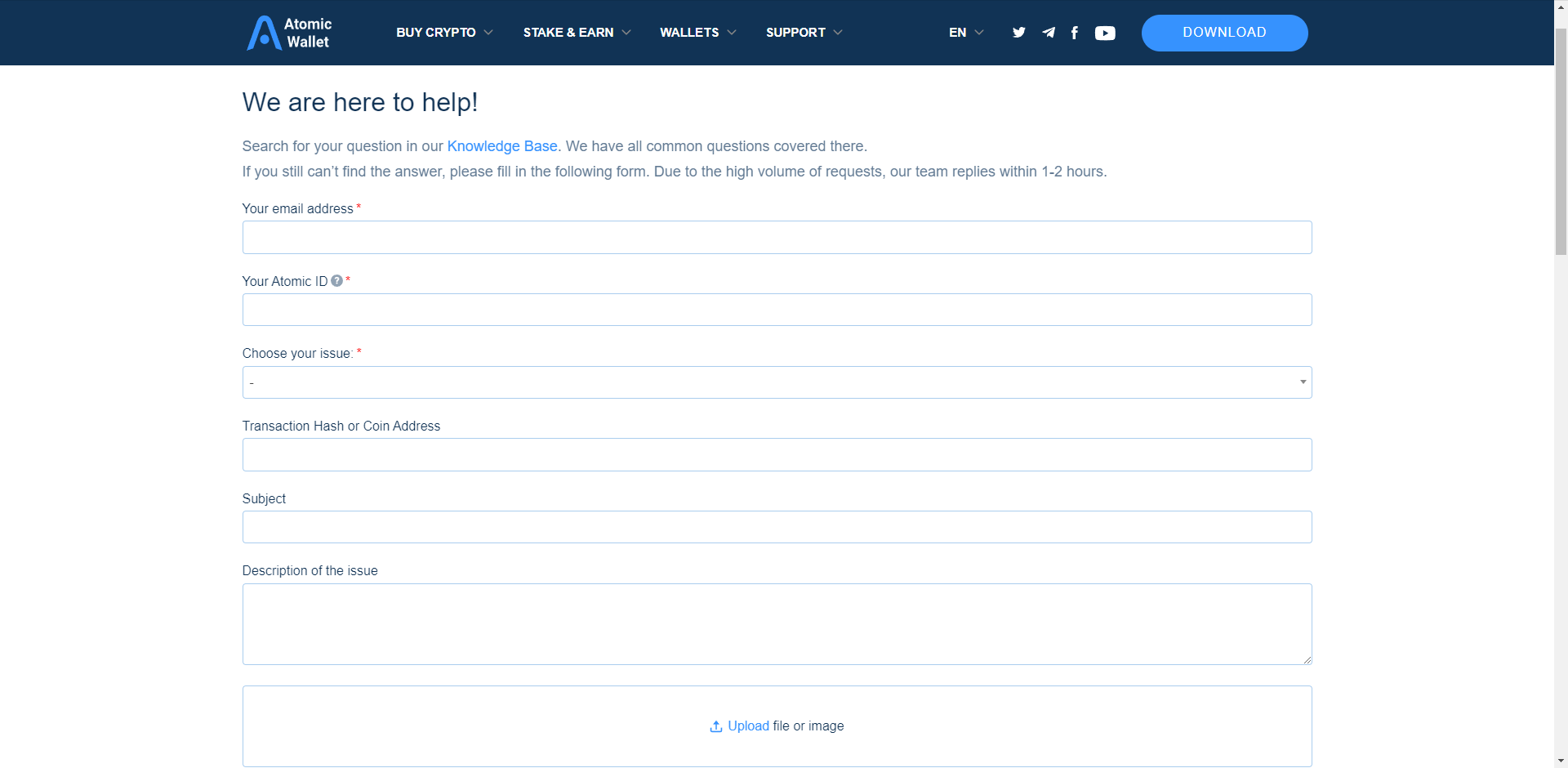Click the Atomic Wallet logo
Viewport: 1568px width, 768px height.
289,33
